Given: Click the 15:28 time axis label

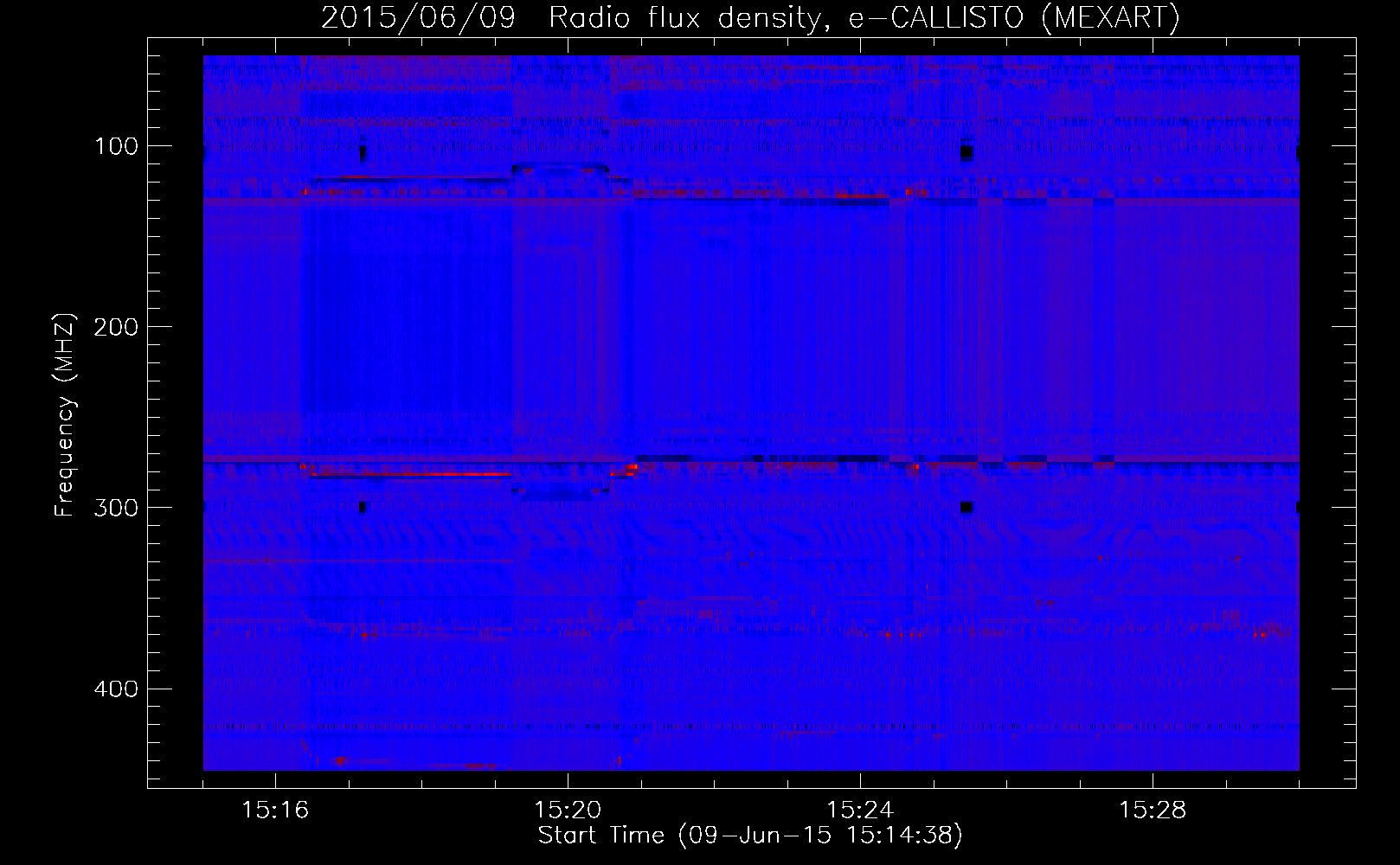Looking at the screenshot, I should pos(1153,810).
